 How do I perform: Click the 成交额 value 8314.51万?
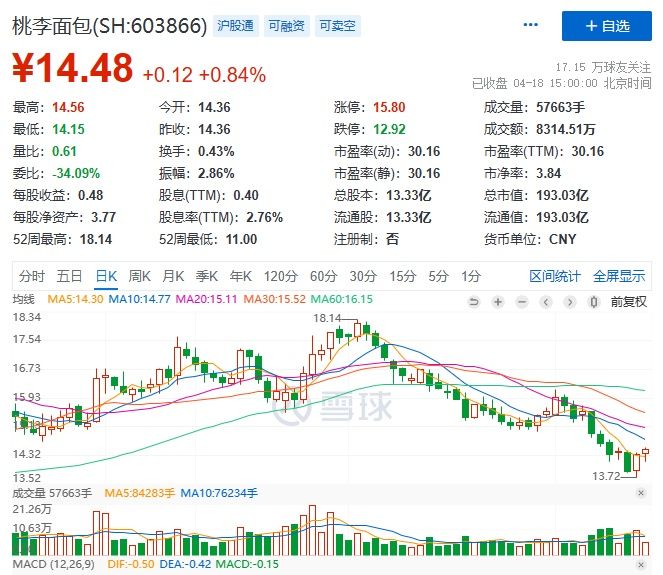coord(566,129)
